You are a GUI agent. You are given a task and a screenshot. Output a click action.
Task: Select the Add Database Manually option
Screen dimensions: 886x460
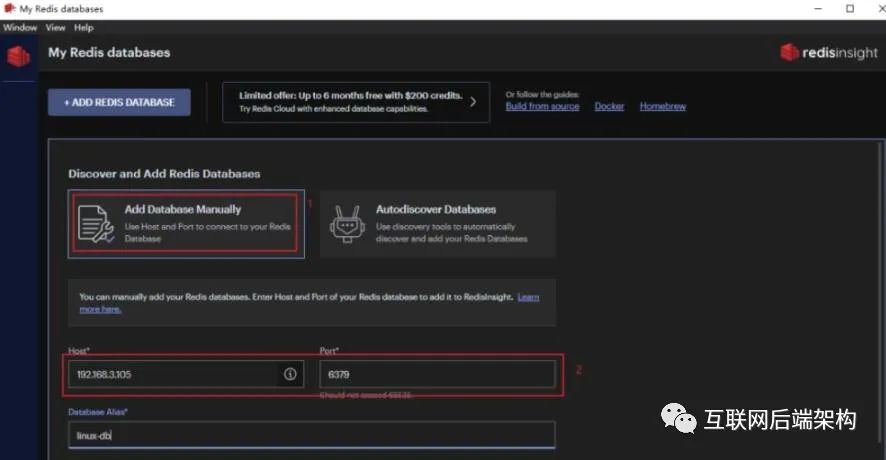186,224
